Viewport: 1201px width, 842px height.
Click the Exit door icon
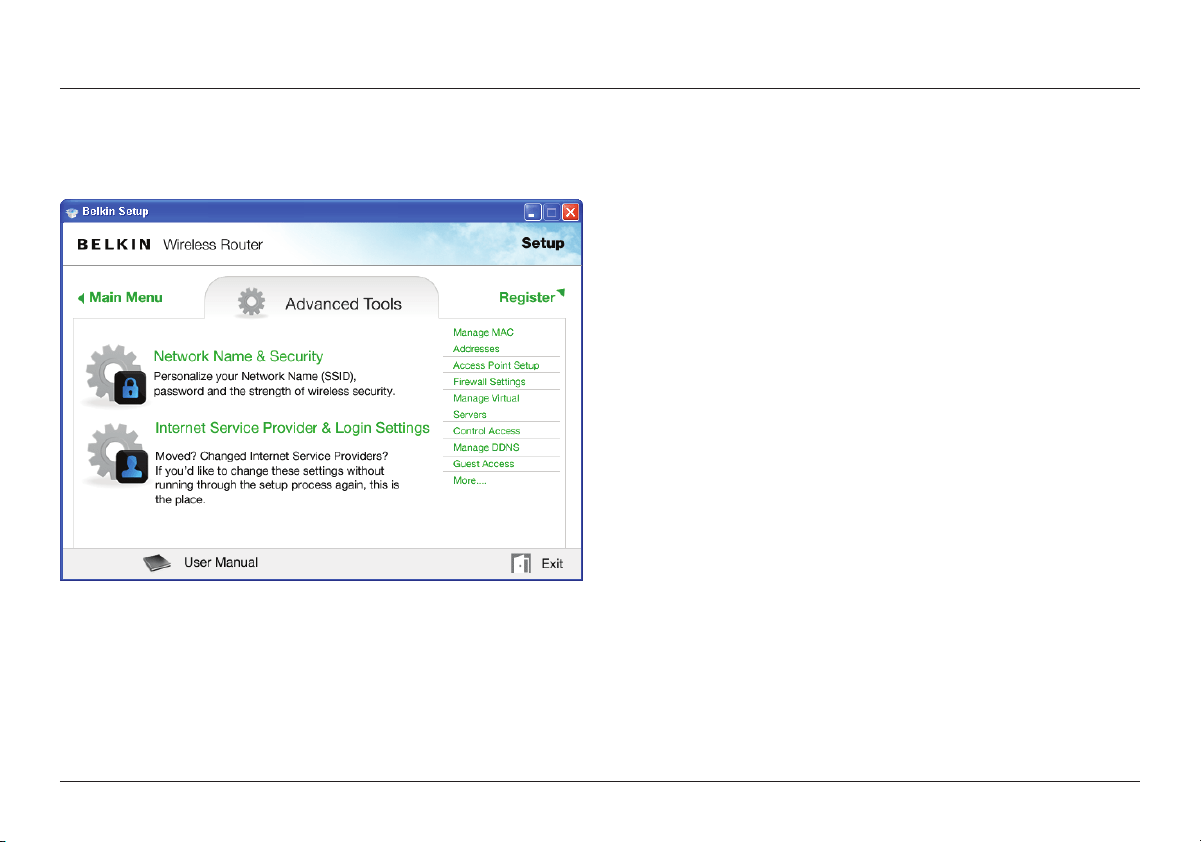(520, 563)
